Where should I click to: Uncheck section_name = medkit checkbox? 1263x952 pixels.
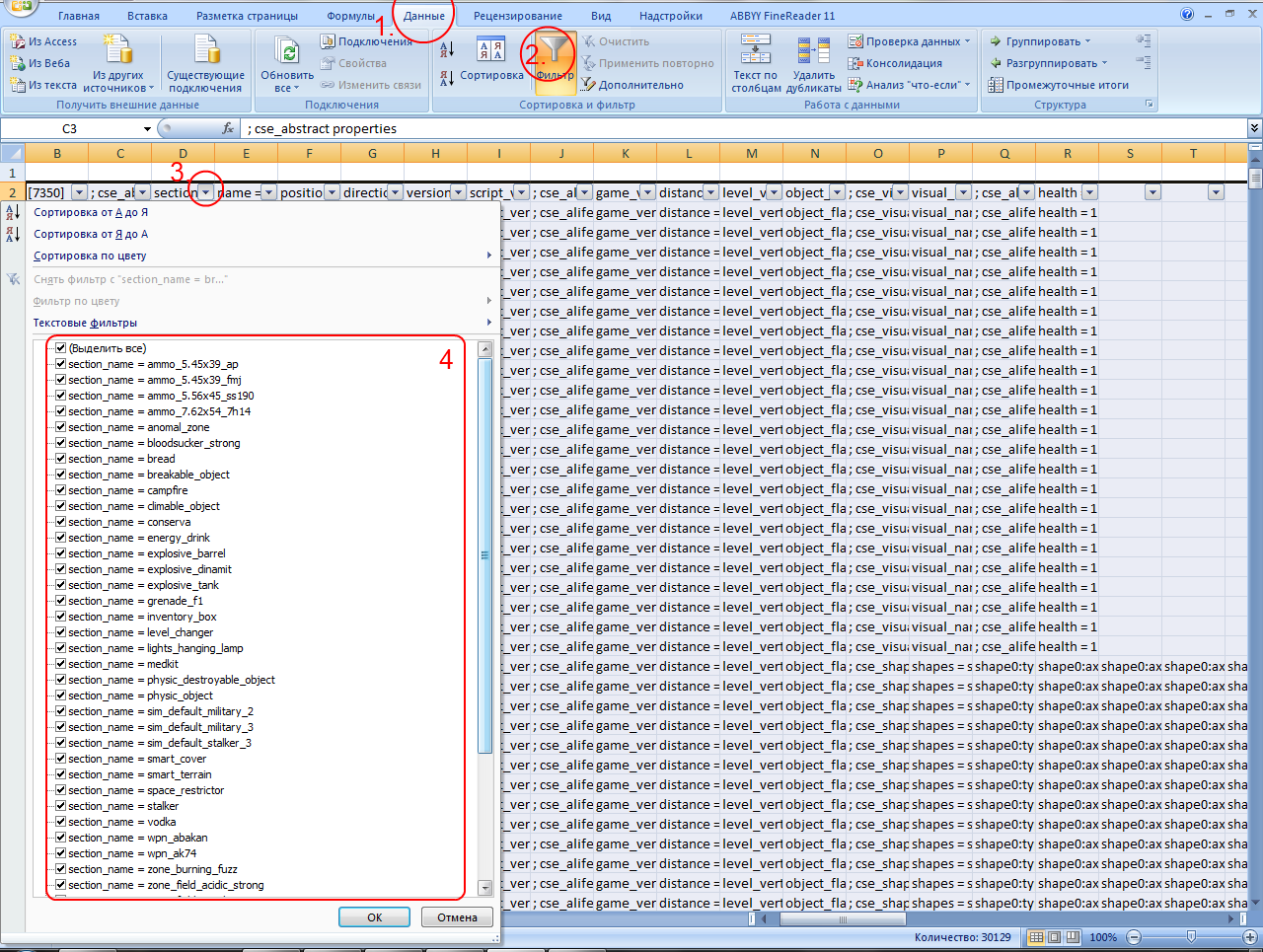61,664
